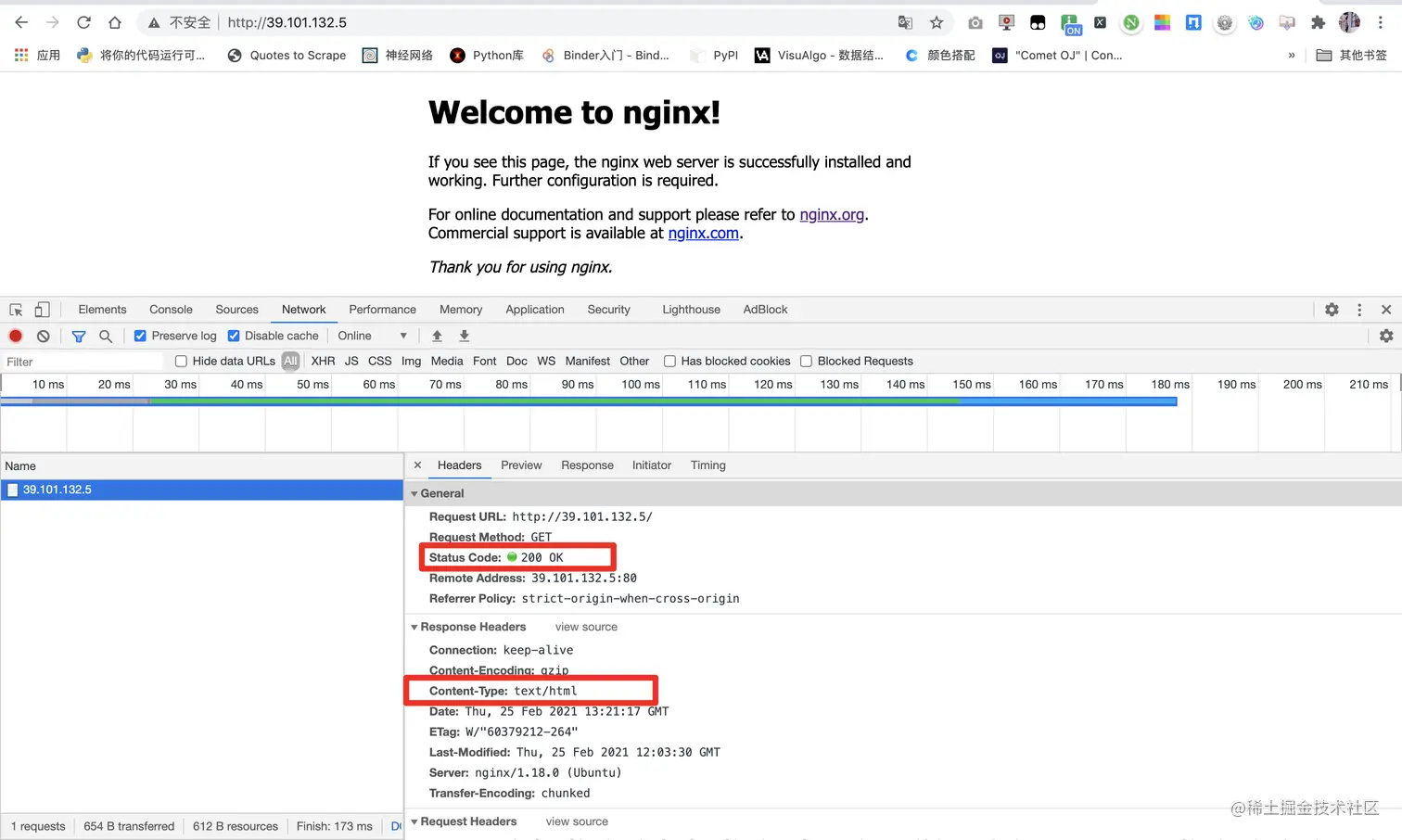Close the request details pane

417,465
